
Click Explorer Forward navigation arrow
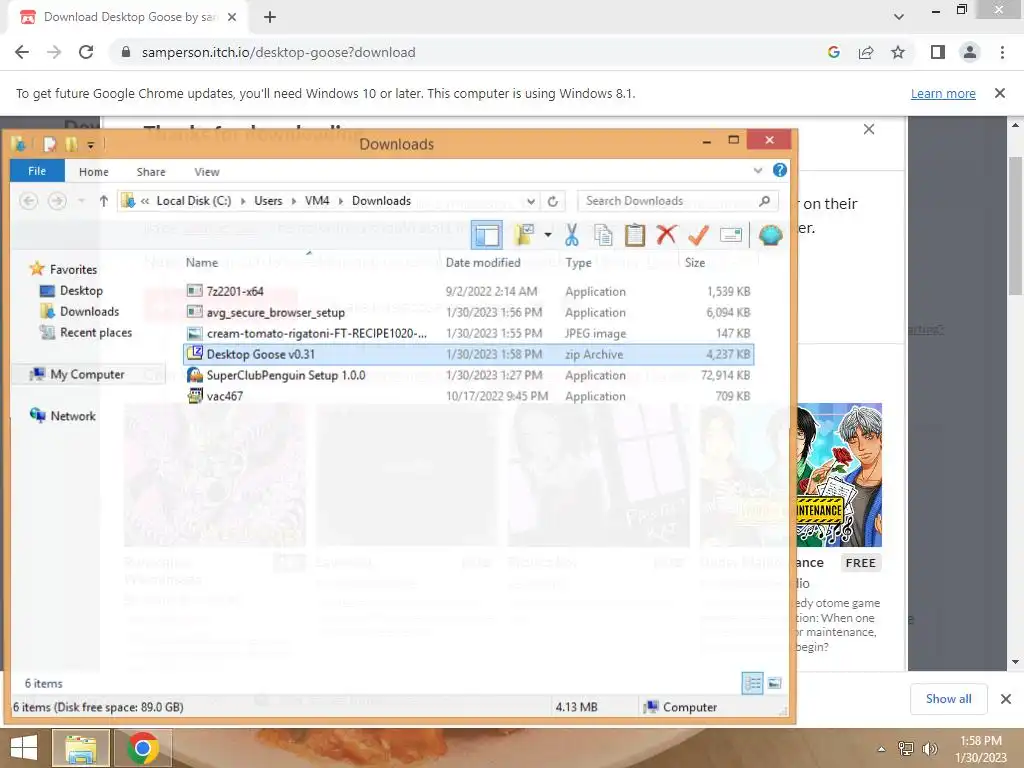pos(57,201)
